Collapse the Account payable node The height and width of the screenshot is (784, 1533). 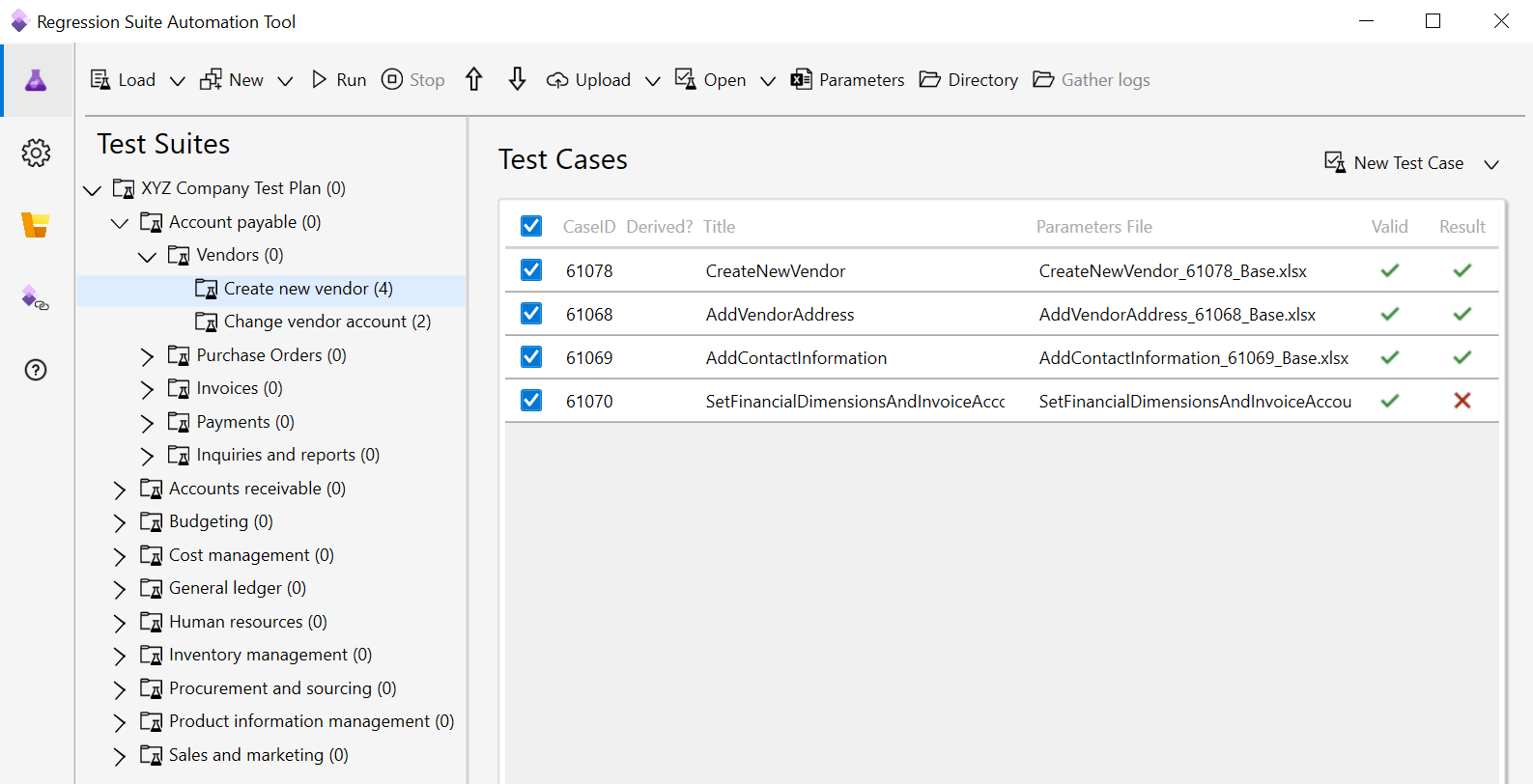click(120, 223)
